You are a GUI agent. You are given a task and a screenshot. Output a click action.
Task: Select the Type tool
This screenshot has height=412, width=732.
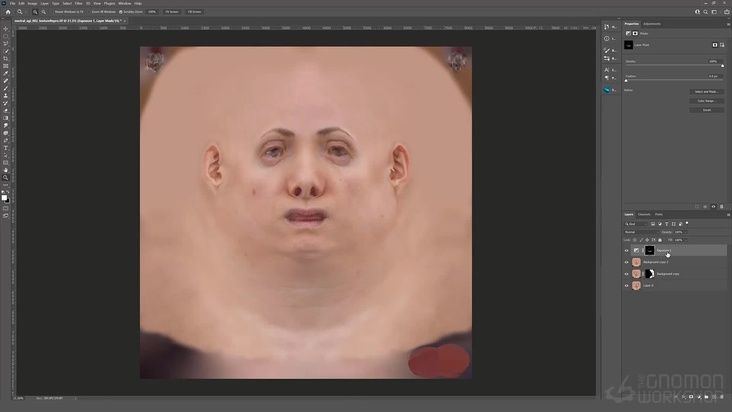(6, 148)
